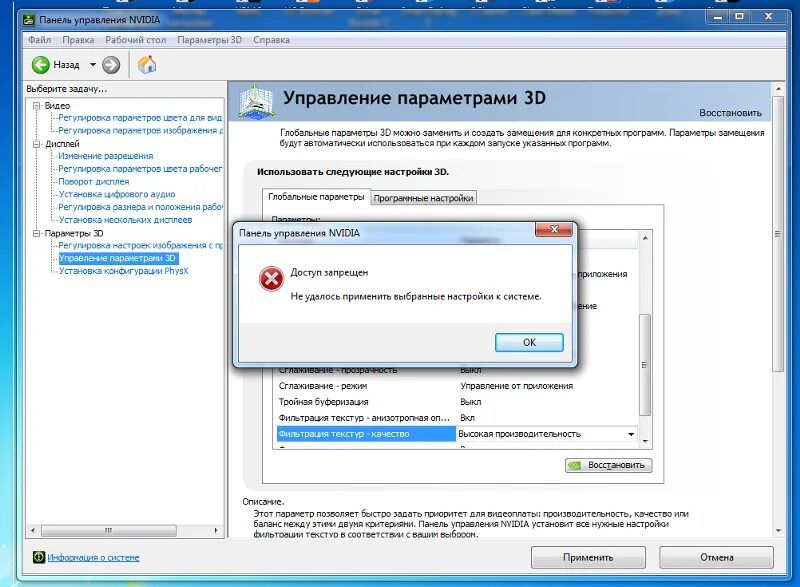Select Установка конфигурации PhysX item
The height and width of the screenshot is (587, 800).
point(123,271)
